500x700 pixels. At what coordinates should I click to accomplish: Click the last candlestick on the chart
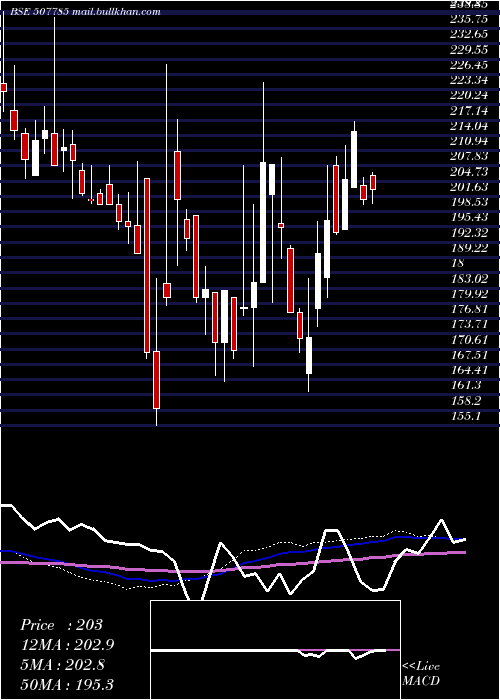coord(373,183)
